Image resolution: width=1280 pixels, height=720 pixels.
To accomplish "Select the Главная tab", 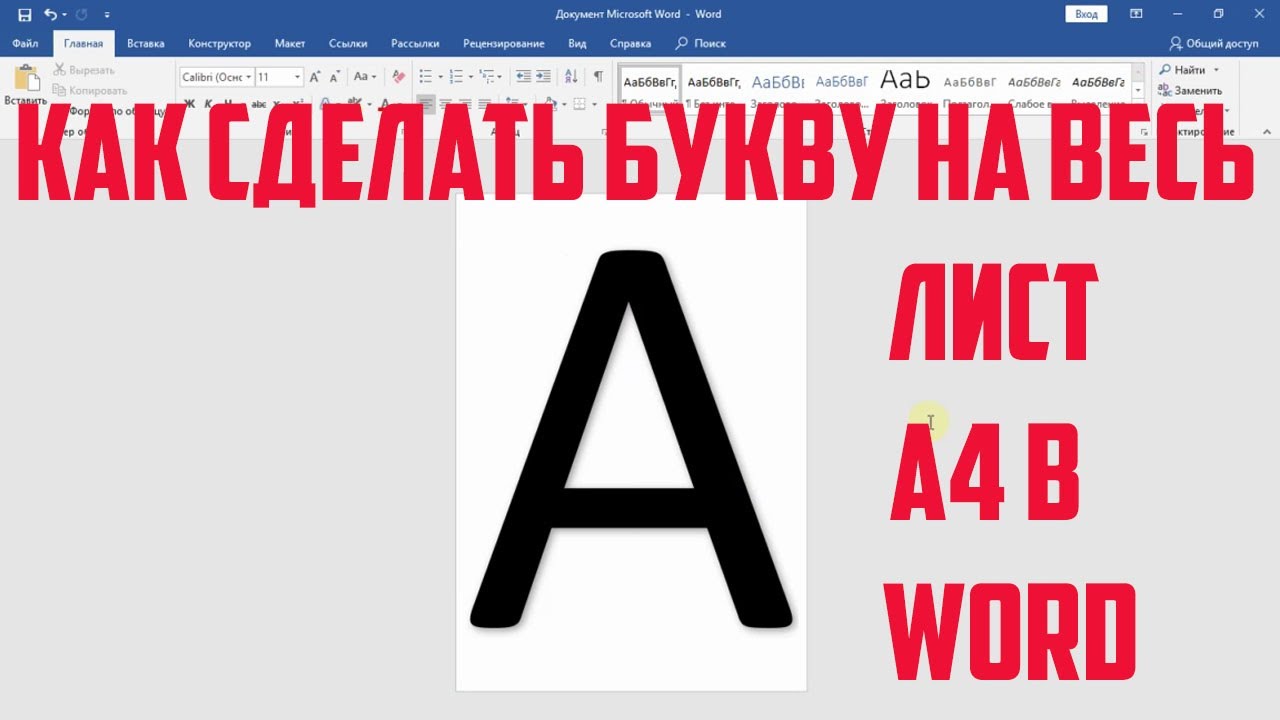I will click(x=84, y=43).
